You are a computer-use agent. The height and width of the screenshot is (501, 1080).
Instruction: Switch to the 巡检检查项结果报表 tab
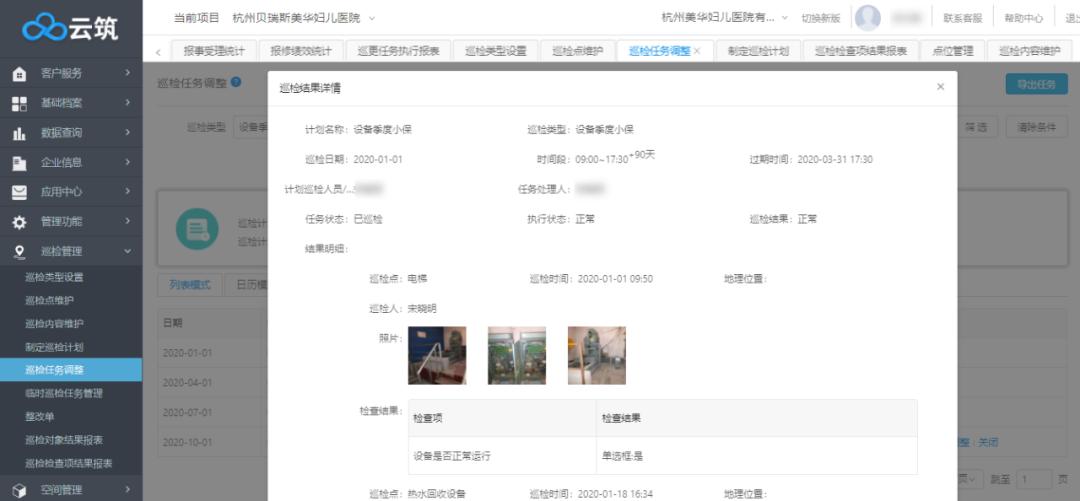860,51
